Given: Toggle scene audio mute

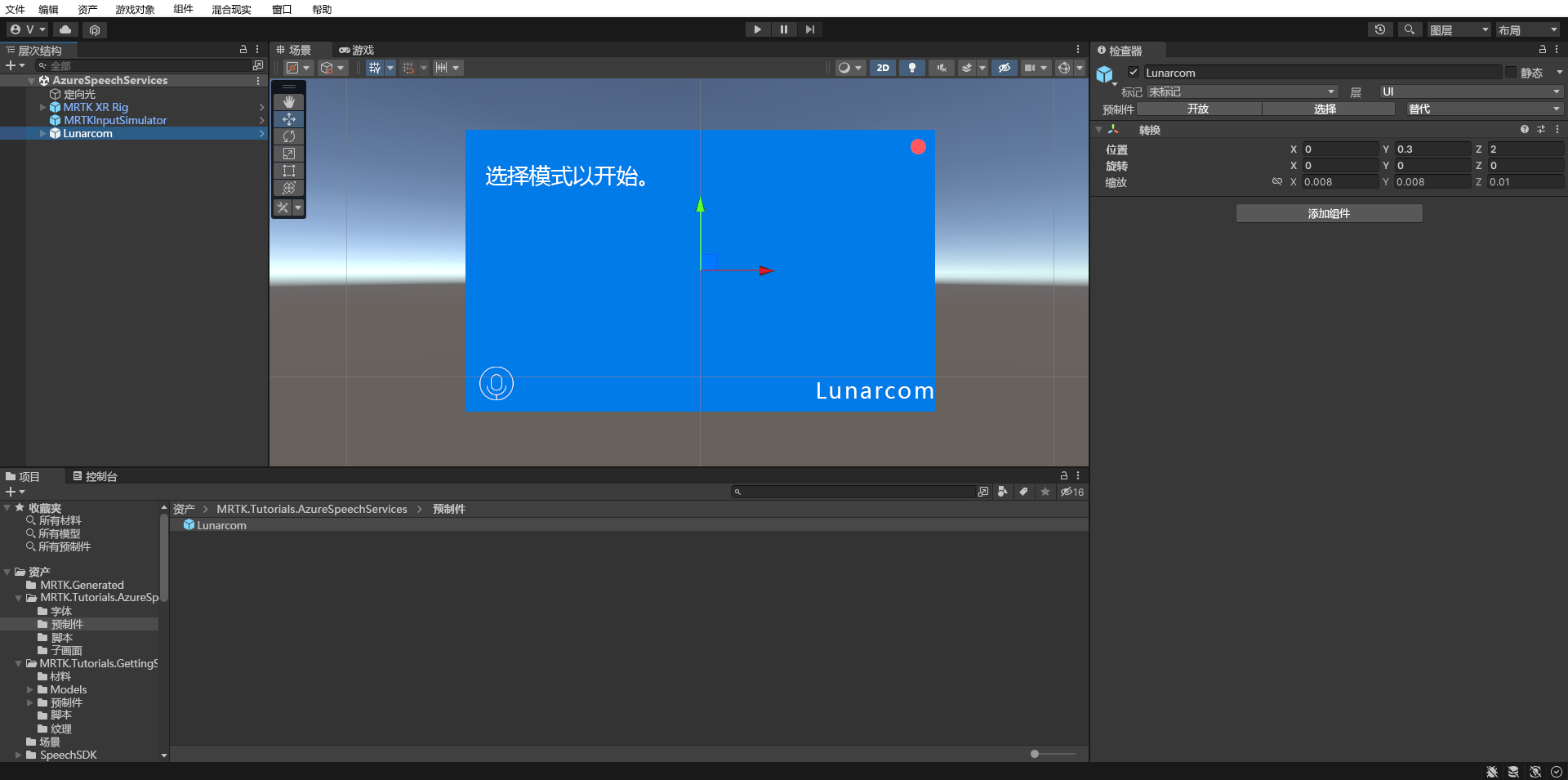Looking at the screenshot, I should click(x=942, y=68).
